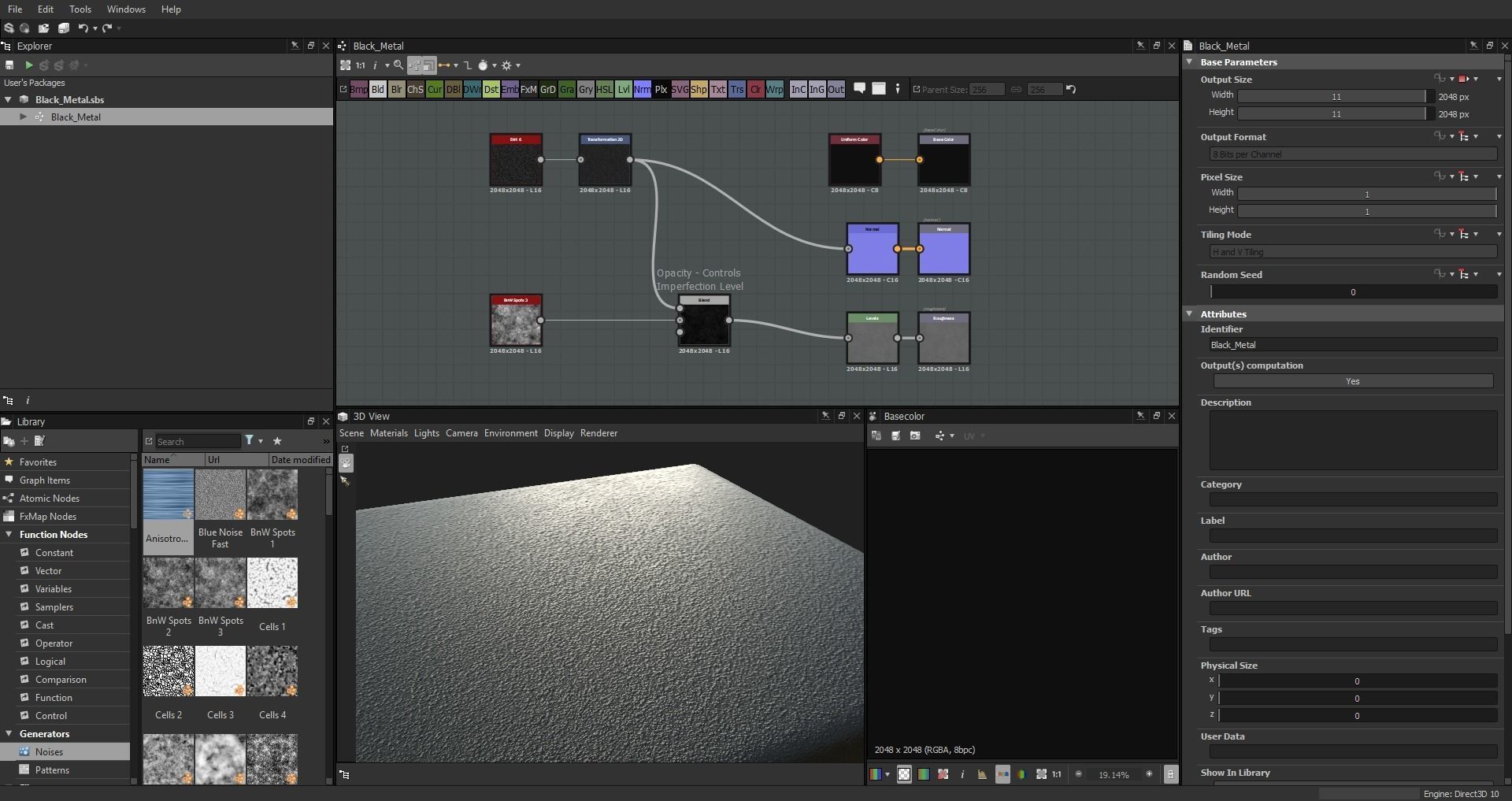
Task: Open the Environment menu in 3D View
Action: [x=511, y=433]
